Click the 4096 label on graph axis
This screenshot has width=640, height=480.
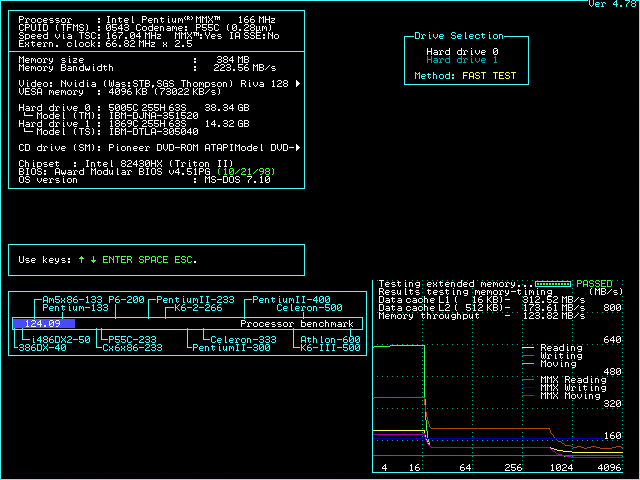point(609,468)
